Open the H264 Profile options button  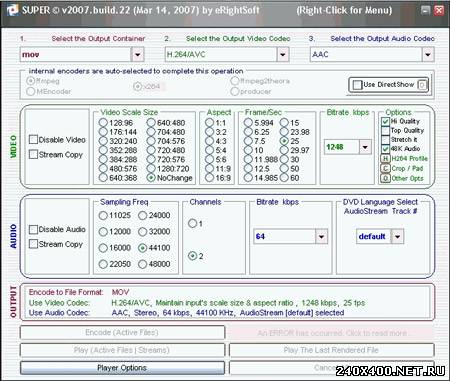pyautogui.click(x=385, y=159)
